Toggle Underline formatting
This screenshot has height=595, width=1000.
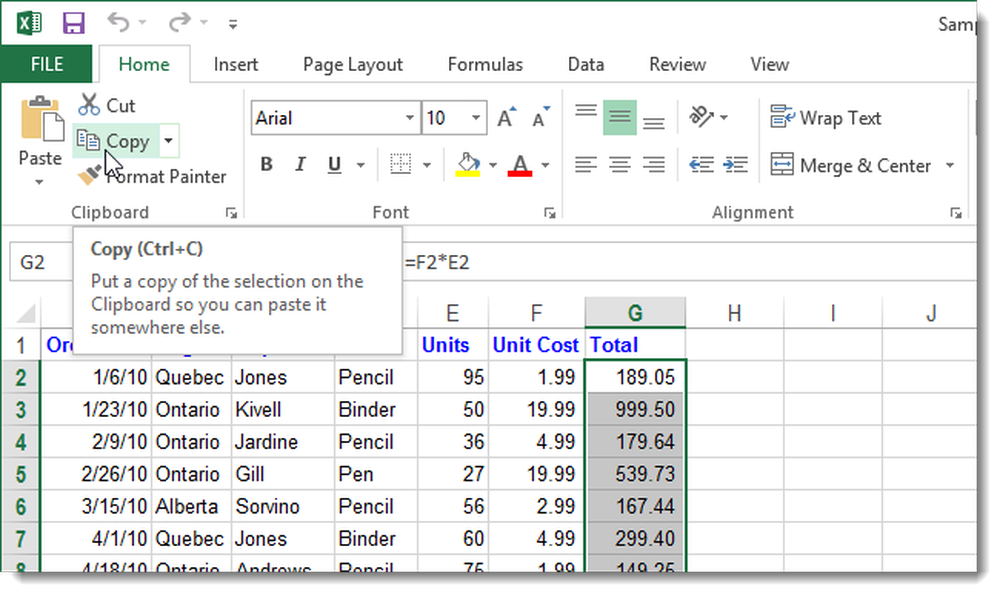pos(334,165)
